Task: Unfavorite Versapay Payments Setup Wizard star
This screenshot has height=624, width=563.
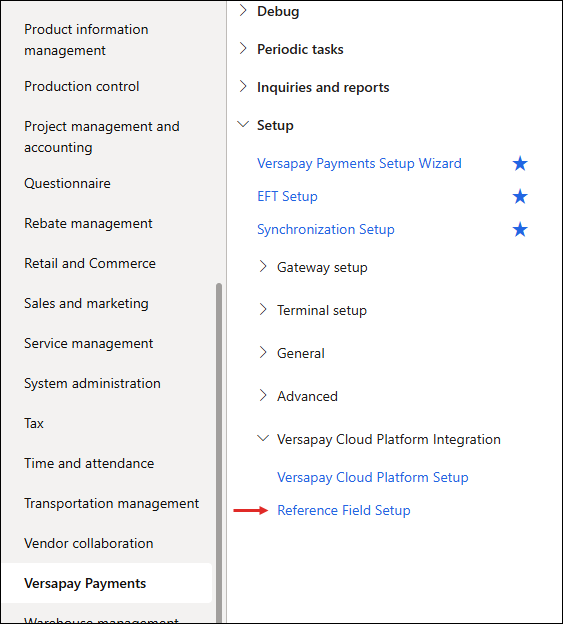Action: tap(520, 163)
